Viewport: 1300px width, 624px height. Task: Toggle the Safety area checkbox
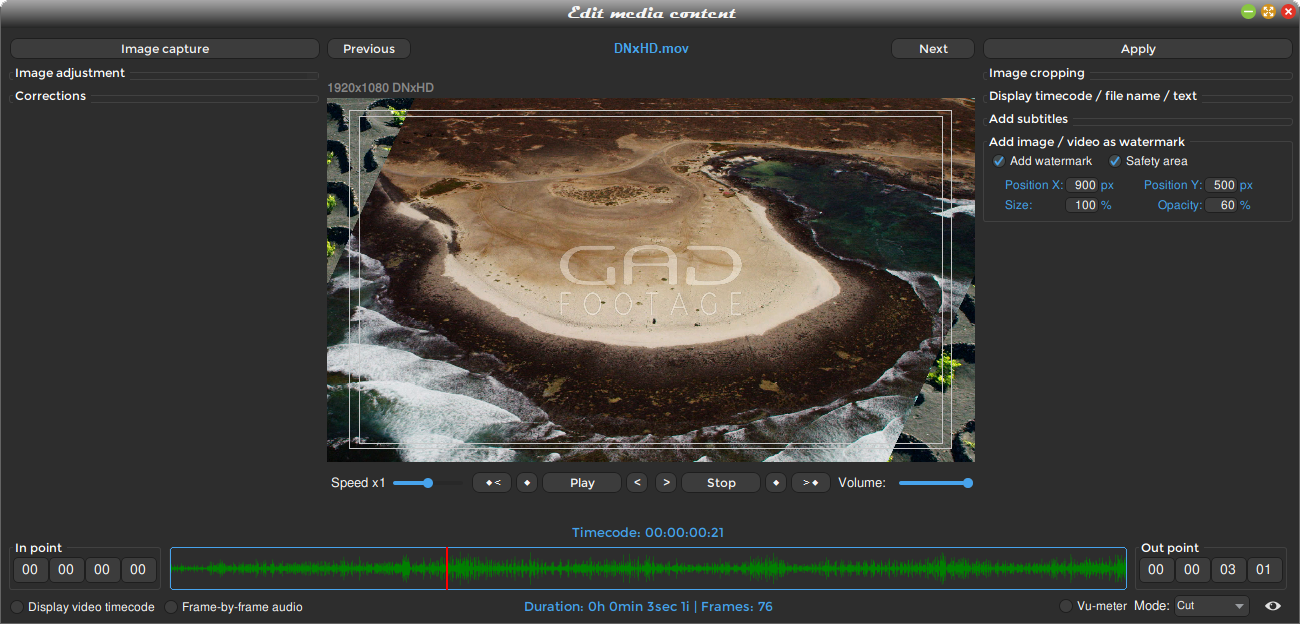tap(1114, 161)
